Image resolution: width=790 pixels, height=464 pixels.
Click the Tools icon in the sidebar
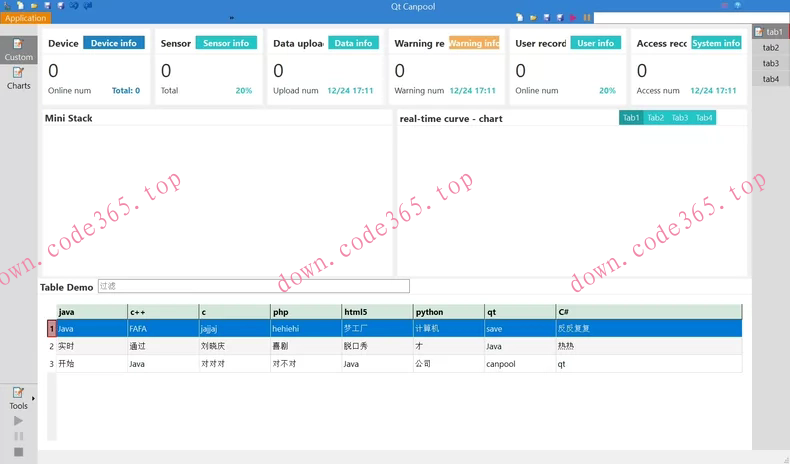(x=18, y=398)
